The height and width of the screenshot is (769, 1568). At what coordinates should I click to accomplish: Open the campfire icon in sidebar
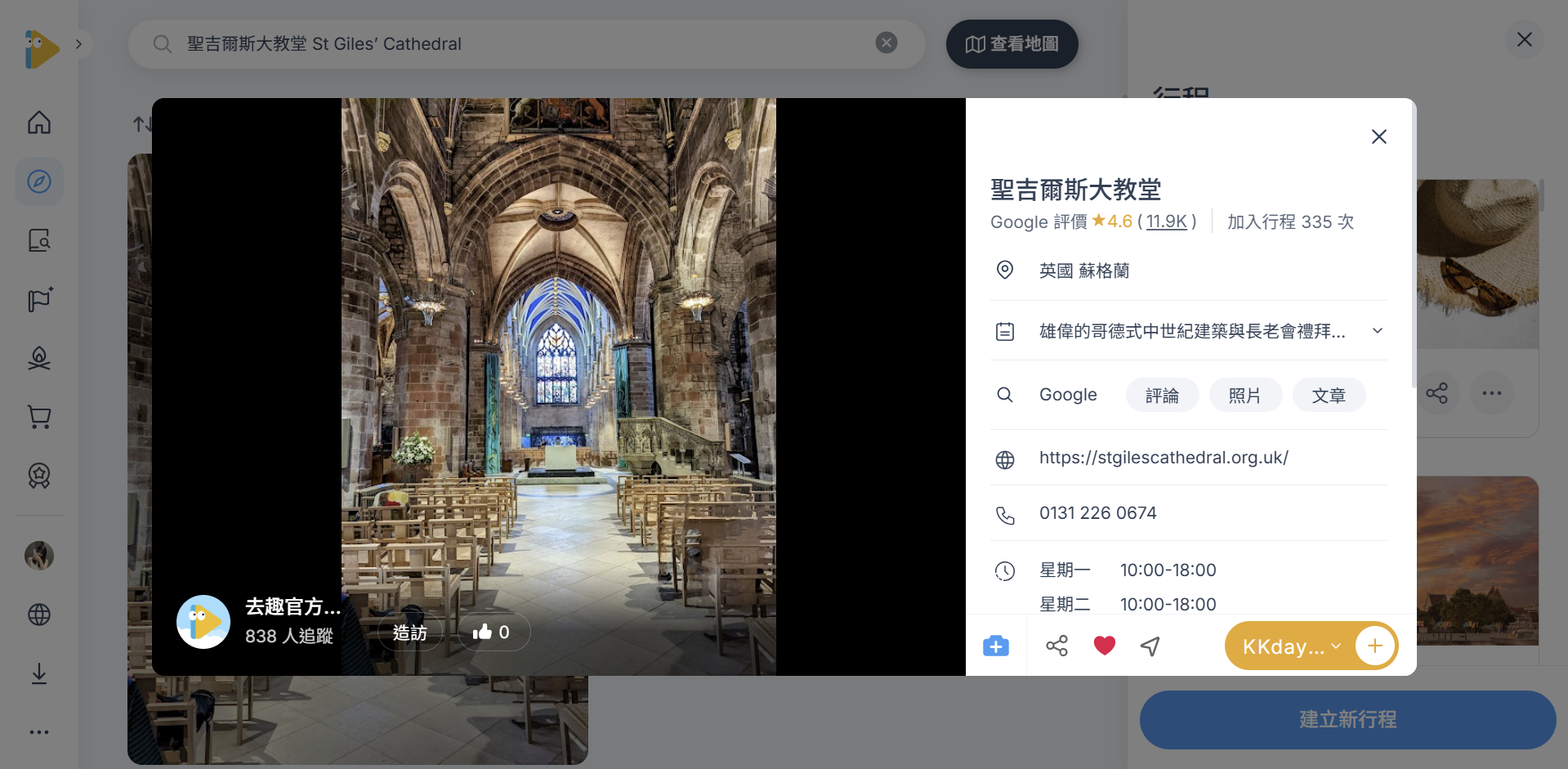click(x=39, y=358)
